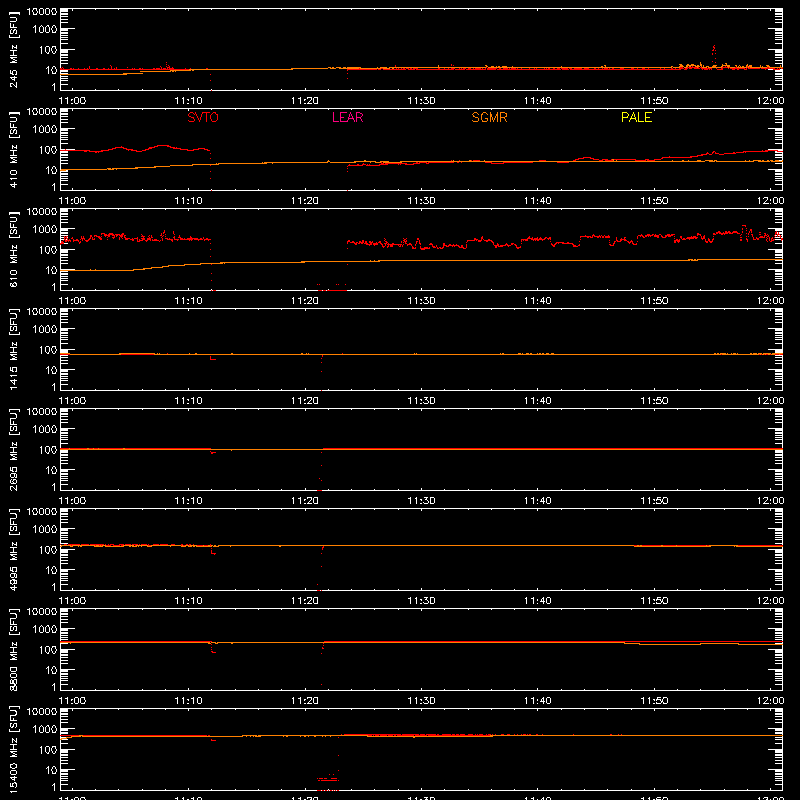
Task: Click the 11:10 tick label under the 410 MHz plot
Action: point(188,201)
